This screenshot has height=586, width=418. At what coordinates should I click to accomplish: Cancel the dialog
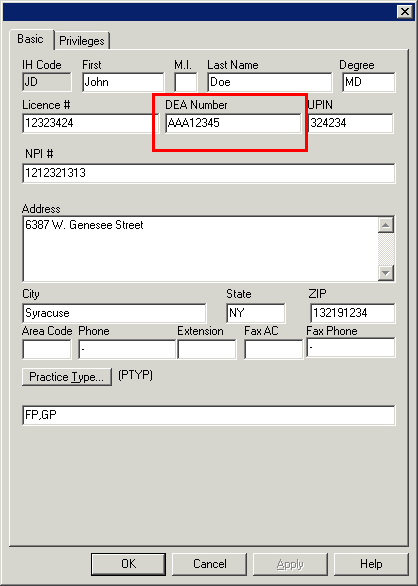pyautogui.click(x=209, y=564)
